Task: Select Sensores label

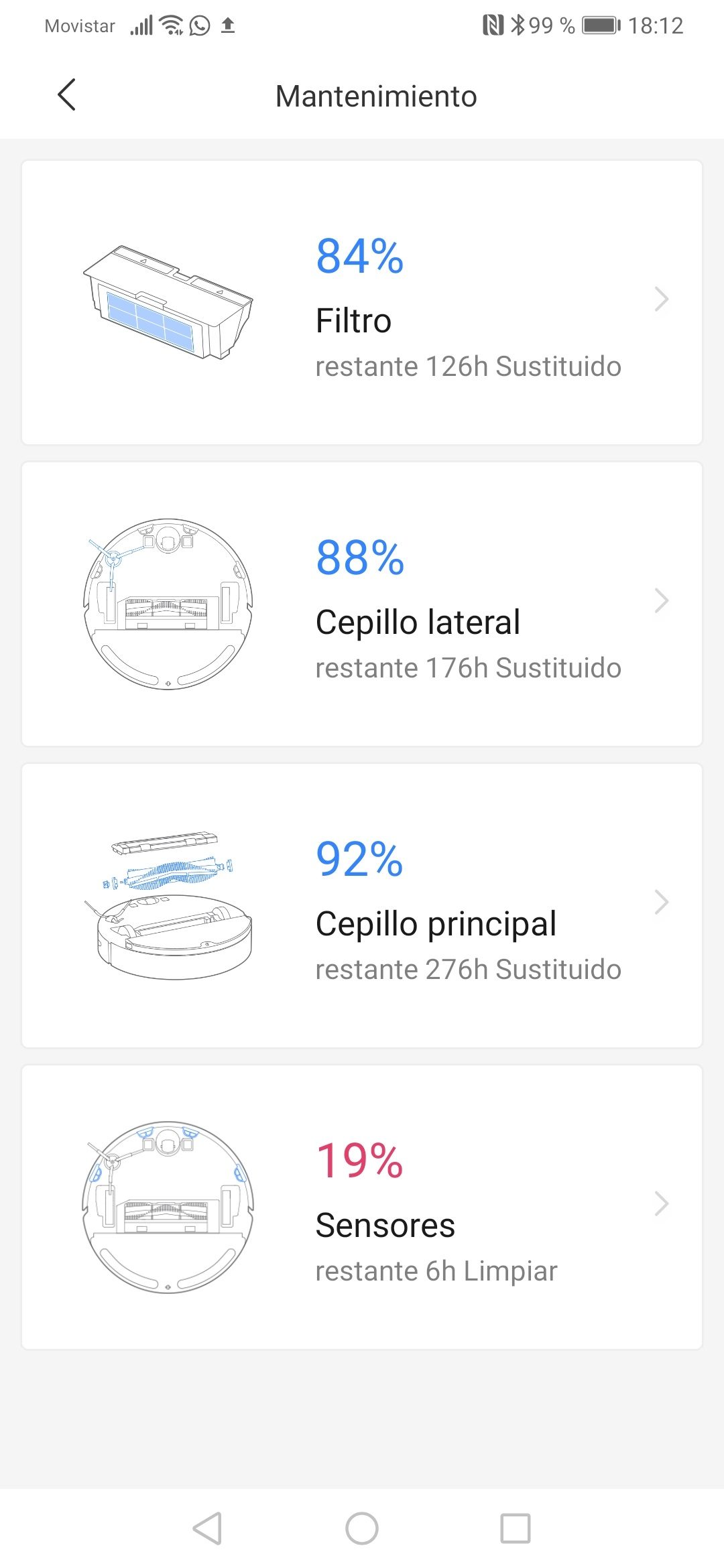Action: 385,1226
